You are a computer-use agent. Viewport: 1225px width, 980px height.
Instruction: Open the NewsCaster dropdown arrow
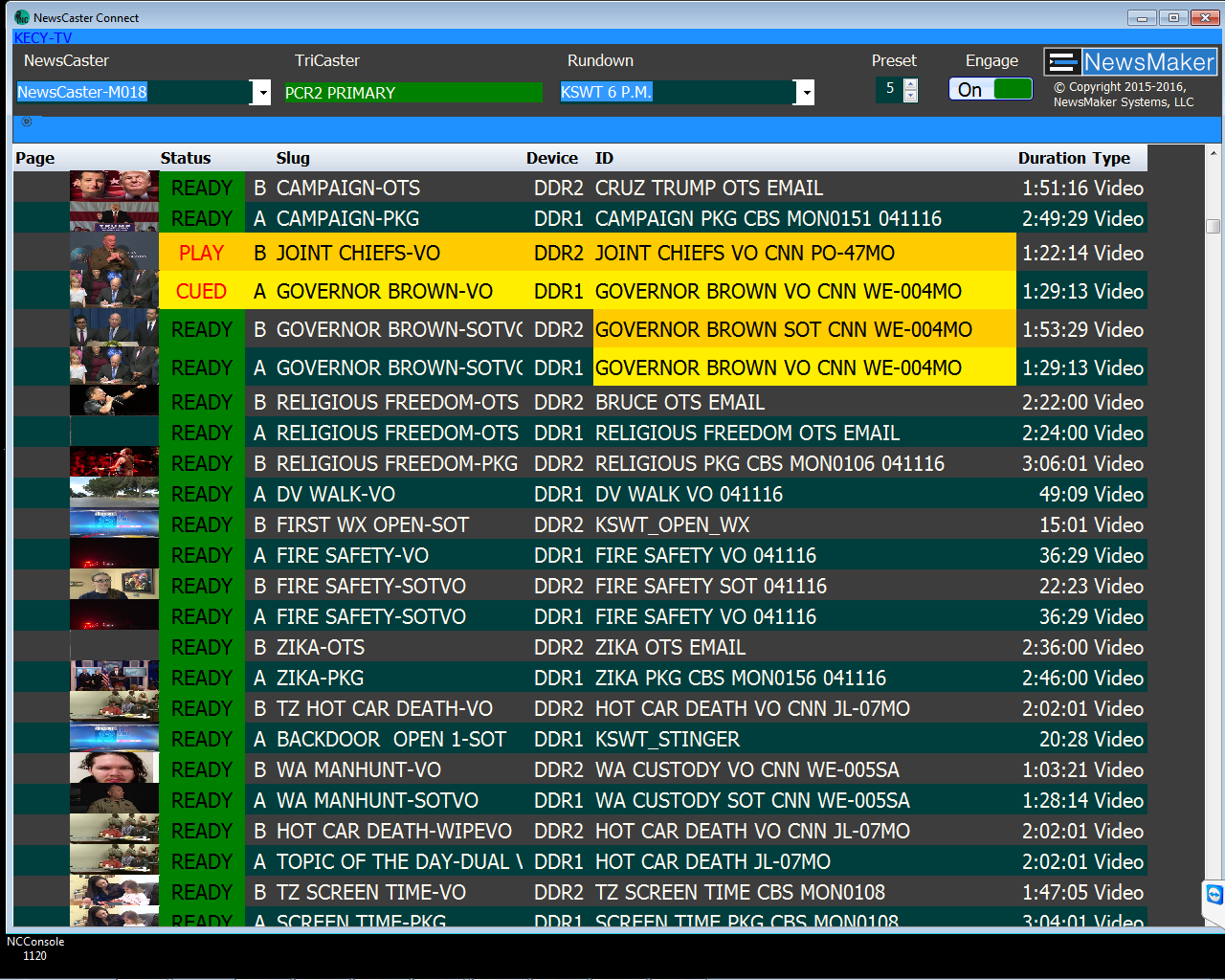(x=261, y=92)
